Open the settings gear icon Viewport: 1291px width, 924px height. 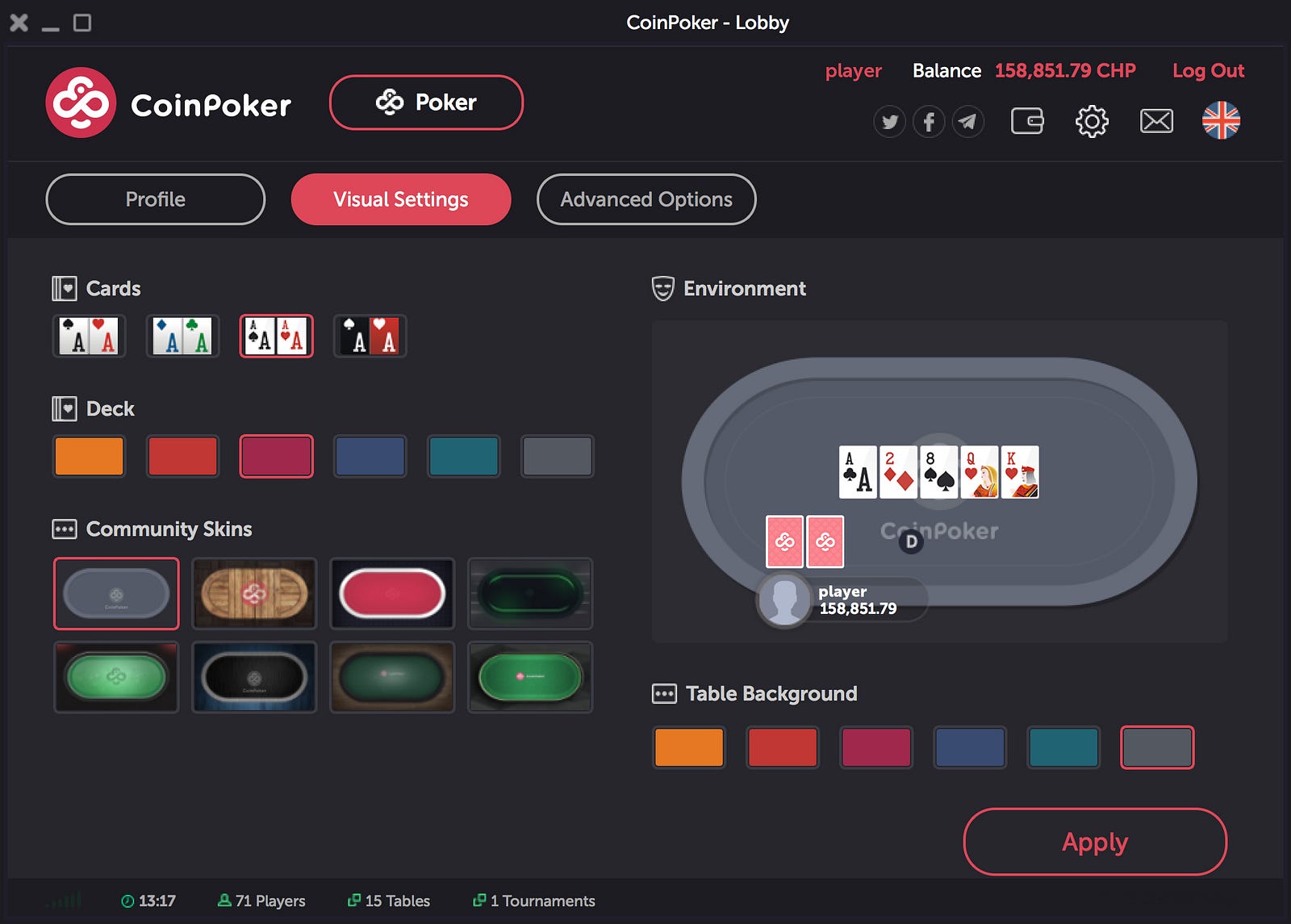(x=1092, y=121)
